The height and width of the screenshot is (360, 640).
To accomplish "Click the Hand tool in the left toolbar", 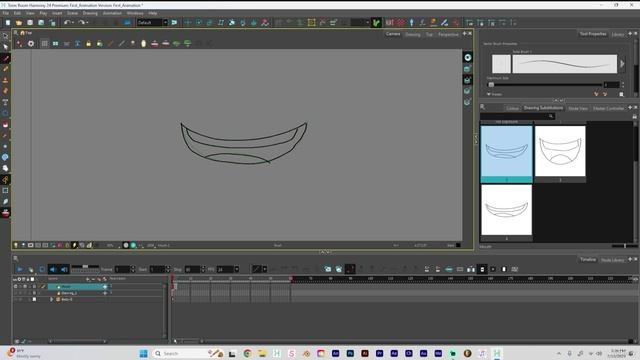I will click(5, 168).
